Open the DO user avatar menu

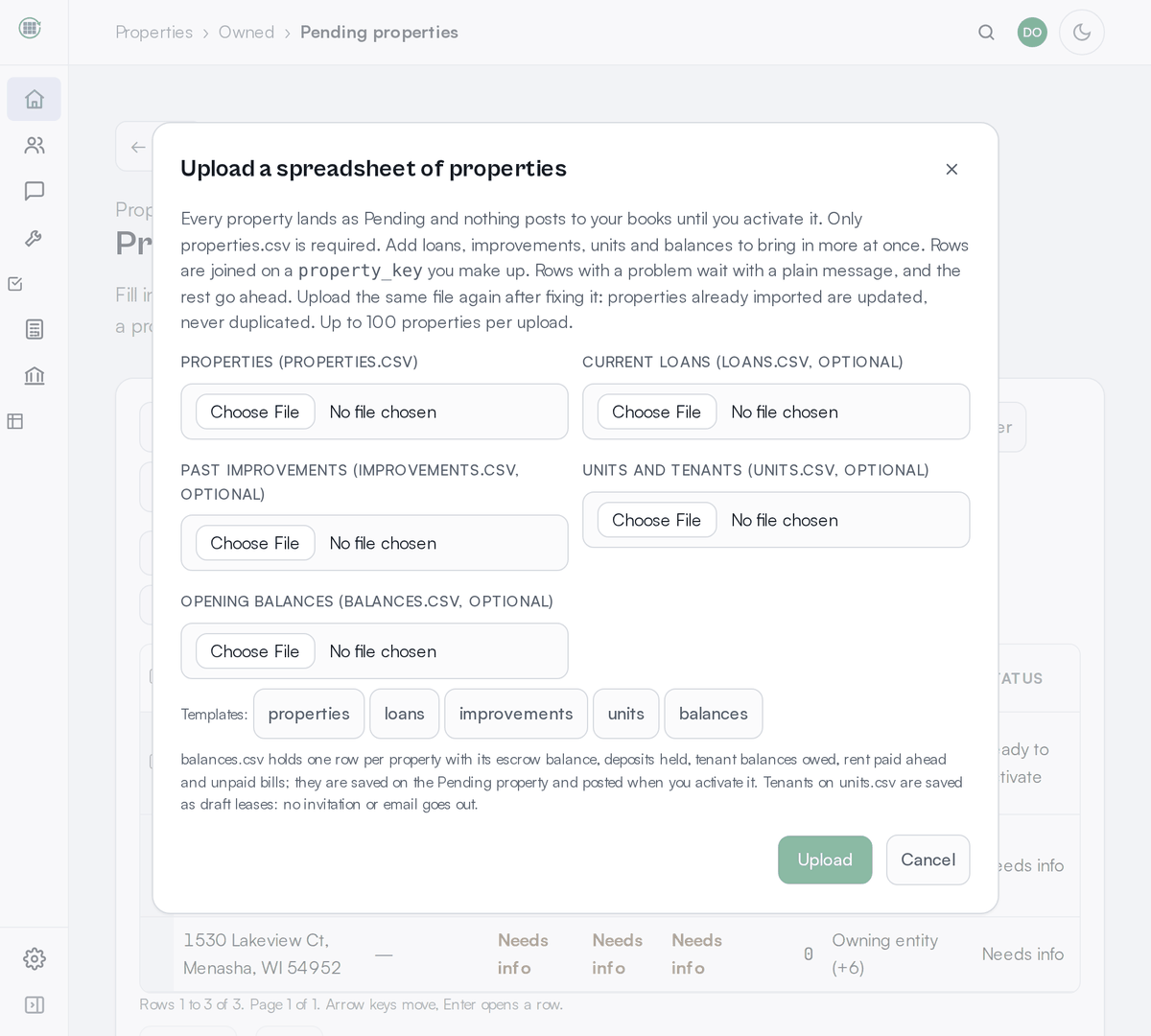1032,32
